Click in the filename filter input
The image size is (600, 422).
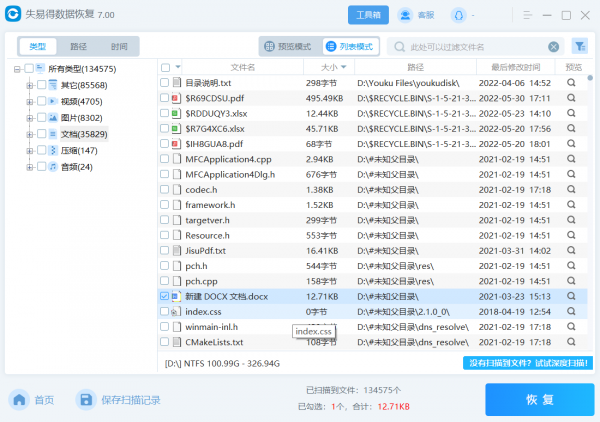point(470,47)
